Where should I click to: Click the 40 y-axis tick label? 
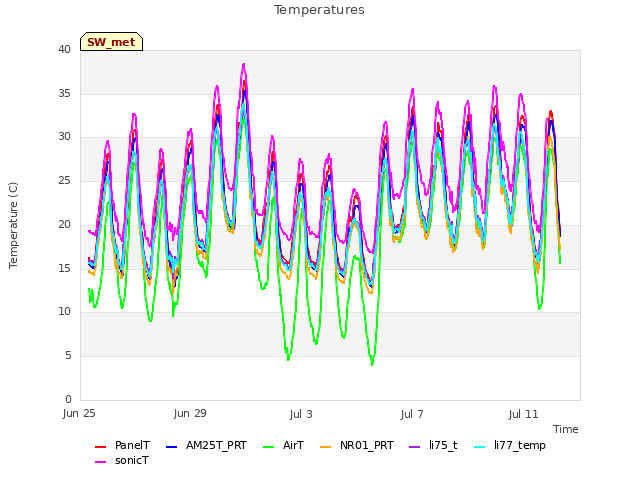pyautogui.click(x=64, y=50)
